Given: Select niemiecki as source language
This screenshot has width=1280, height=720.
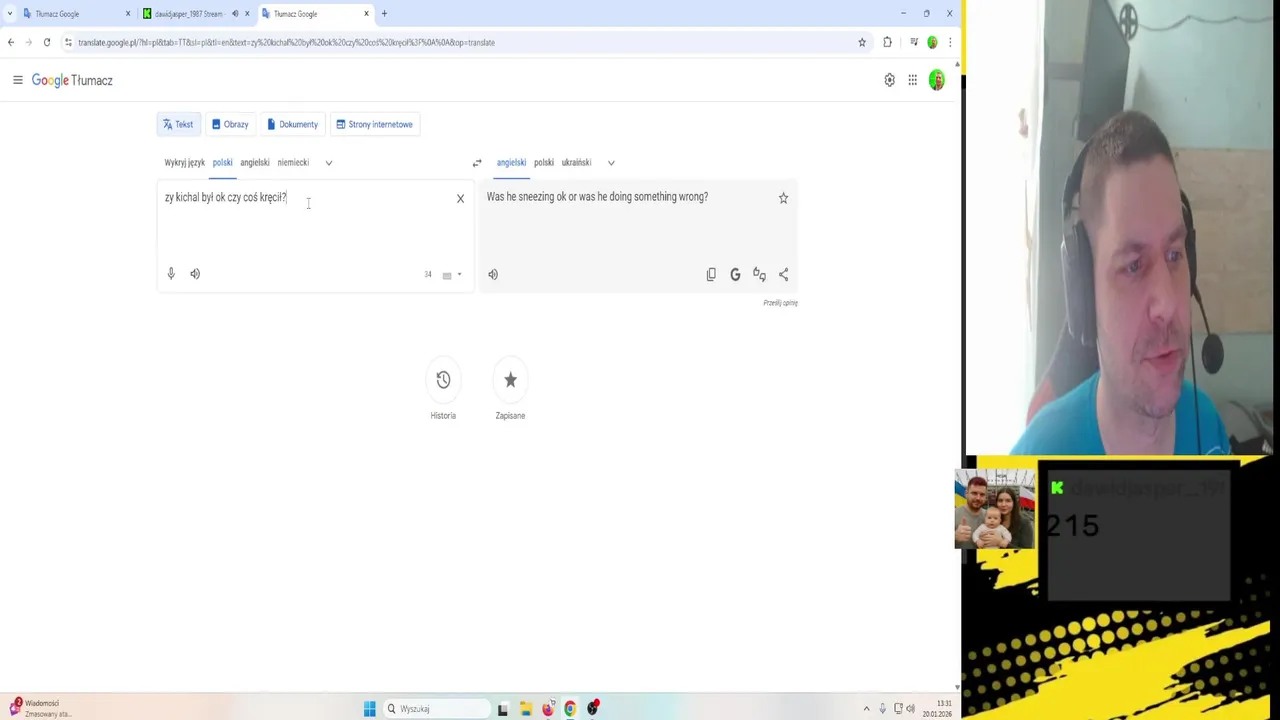Looking at the screenshot, I should click(x=293, y=162).
